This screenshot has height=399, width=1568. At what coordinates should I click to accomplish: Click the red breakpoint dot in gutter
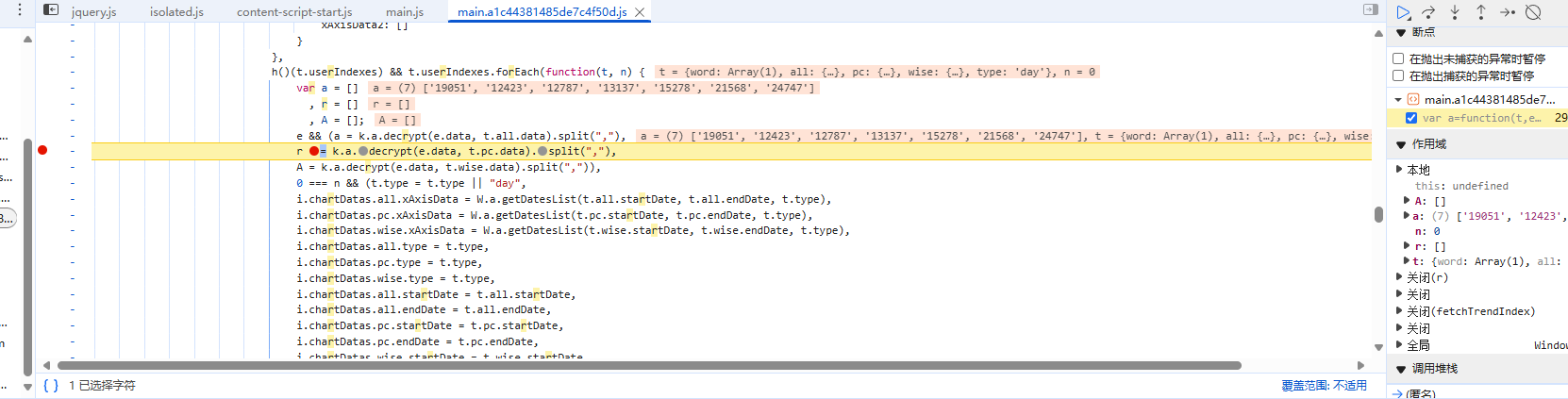(42, 150)
